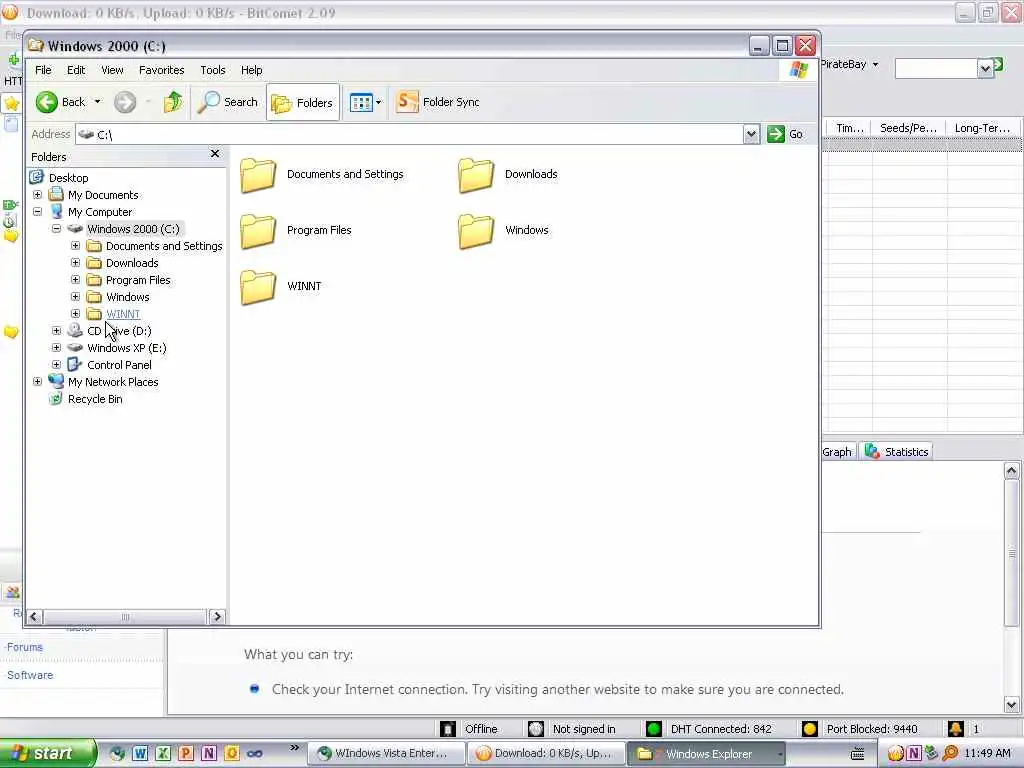This screenshot has width=1024, height=768.
Task: Expand the WINNT node in tree
Action: click(76, 313)
